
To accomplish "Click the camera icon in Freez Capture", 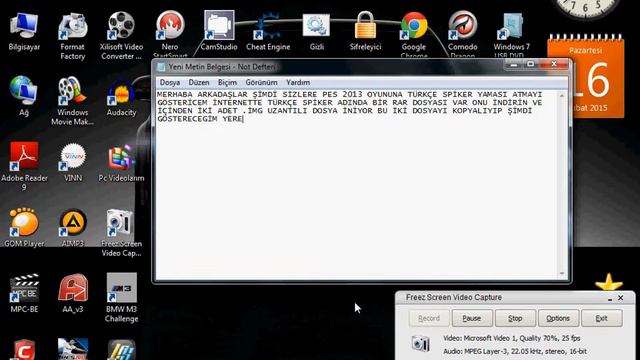I will coord(420,343).
